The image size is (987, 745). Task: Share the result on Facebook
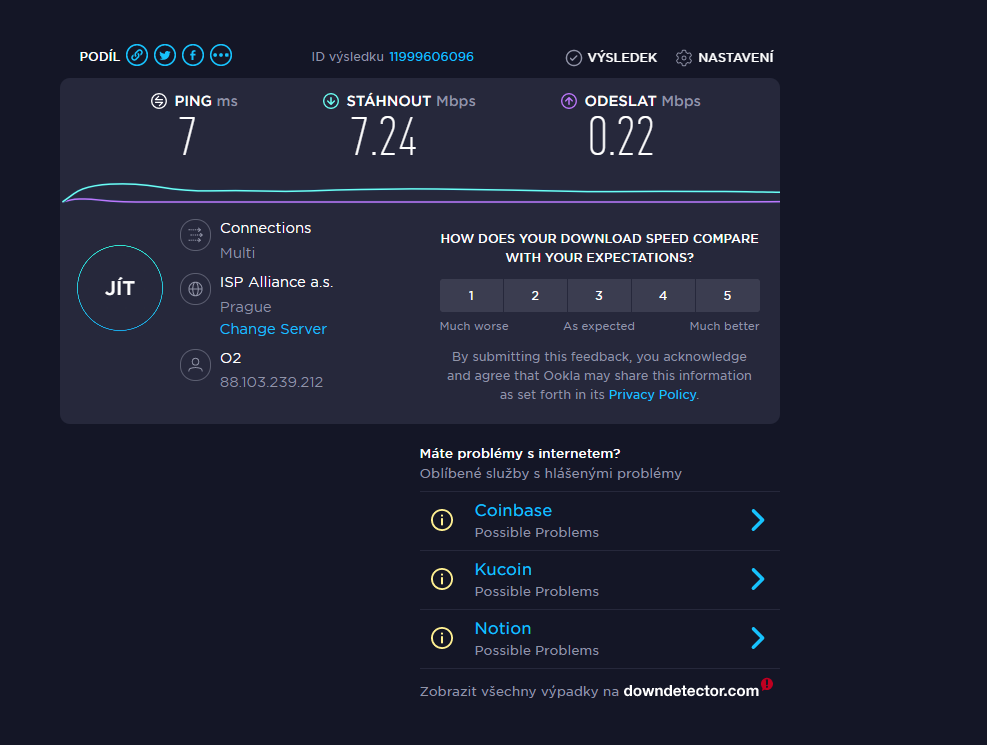pos(193,56)
